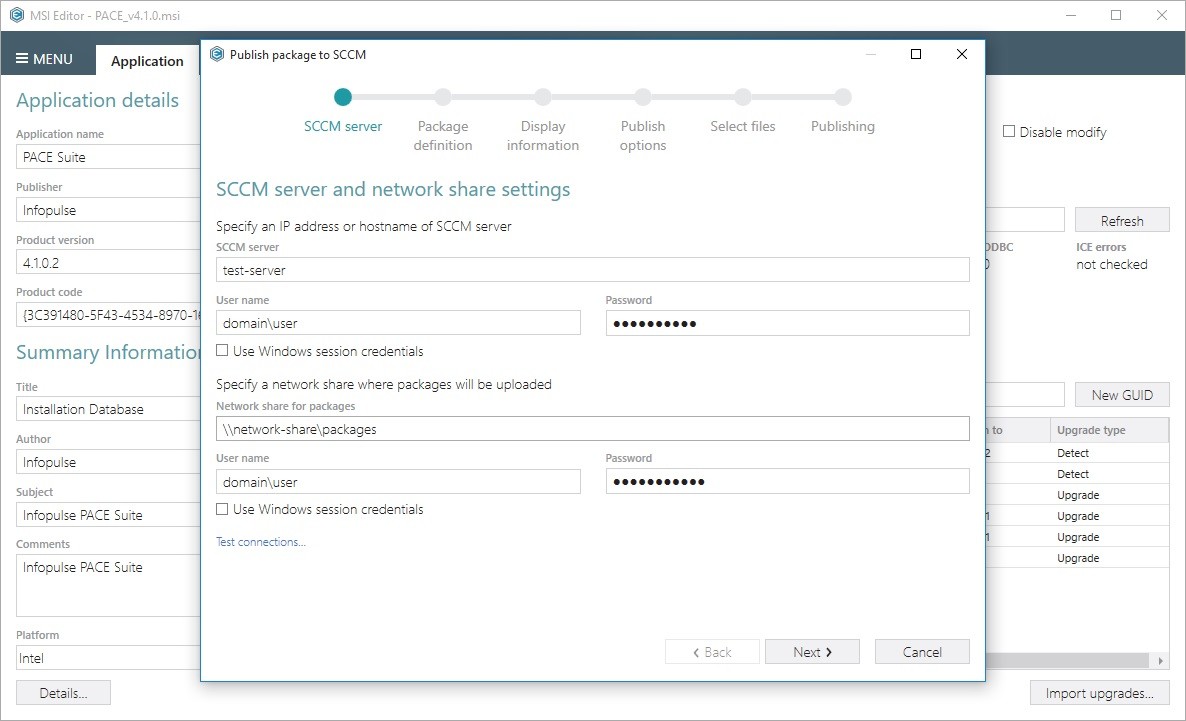Click the SCCM server step label
1186x721 pixels.
tap(343, 126)
